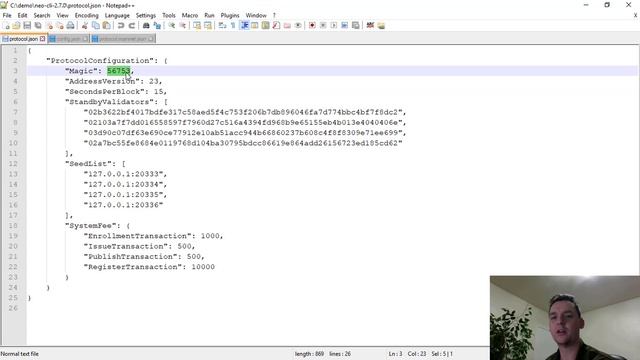Click the Open file toolbar icon
The image size is (640, 360).
tap(16, 25)
